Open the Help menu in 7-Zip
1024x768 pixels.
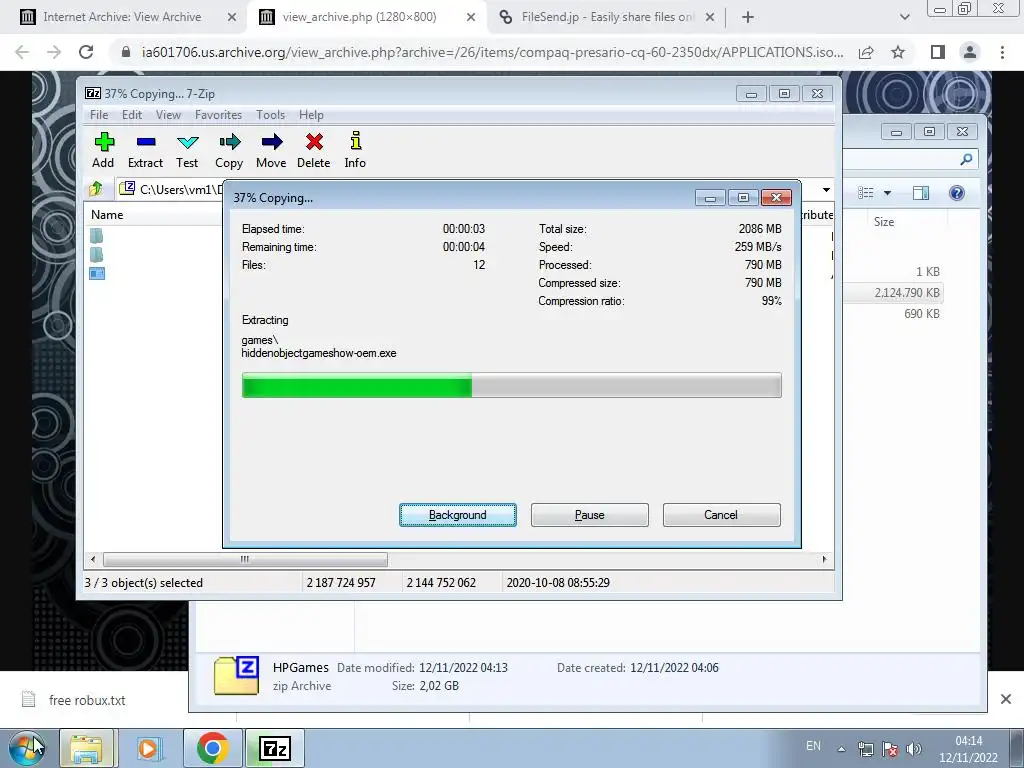coord(312,115)
